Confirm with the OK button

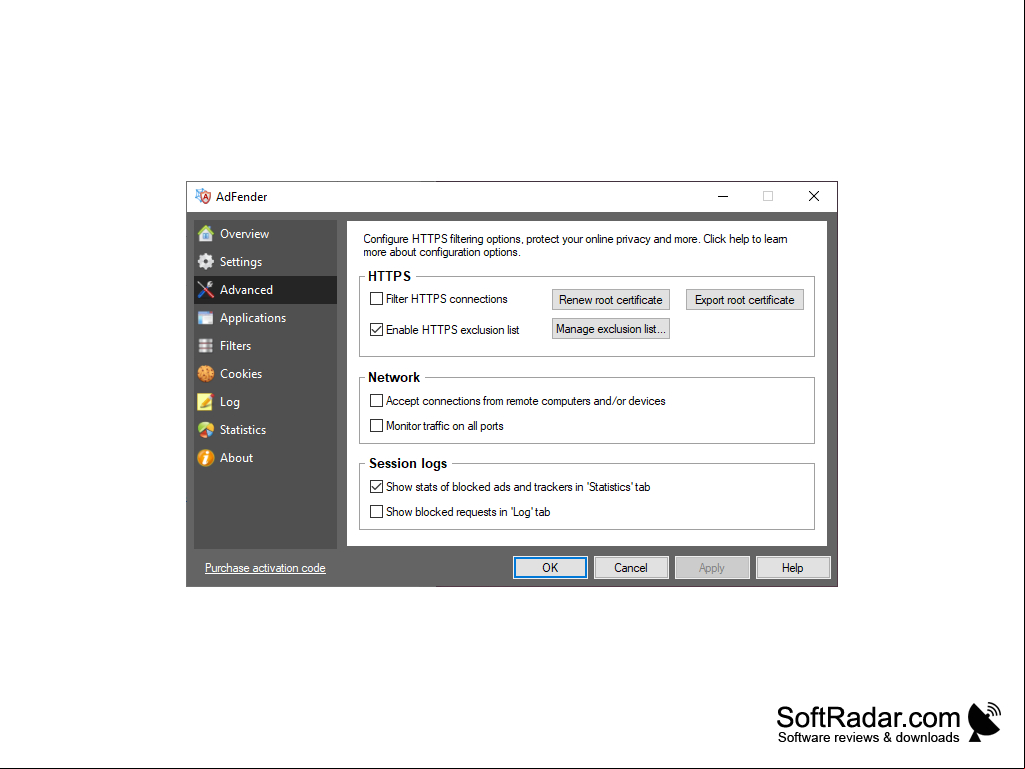click(x=550, y=568)
